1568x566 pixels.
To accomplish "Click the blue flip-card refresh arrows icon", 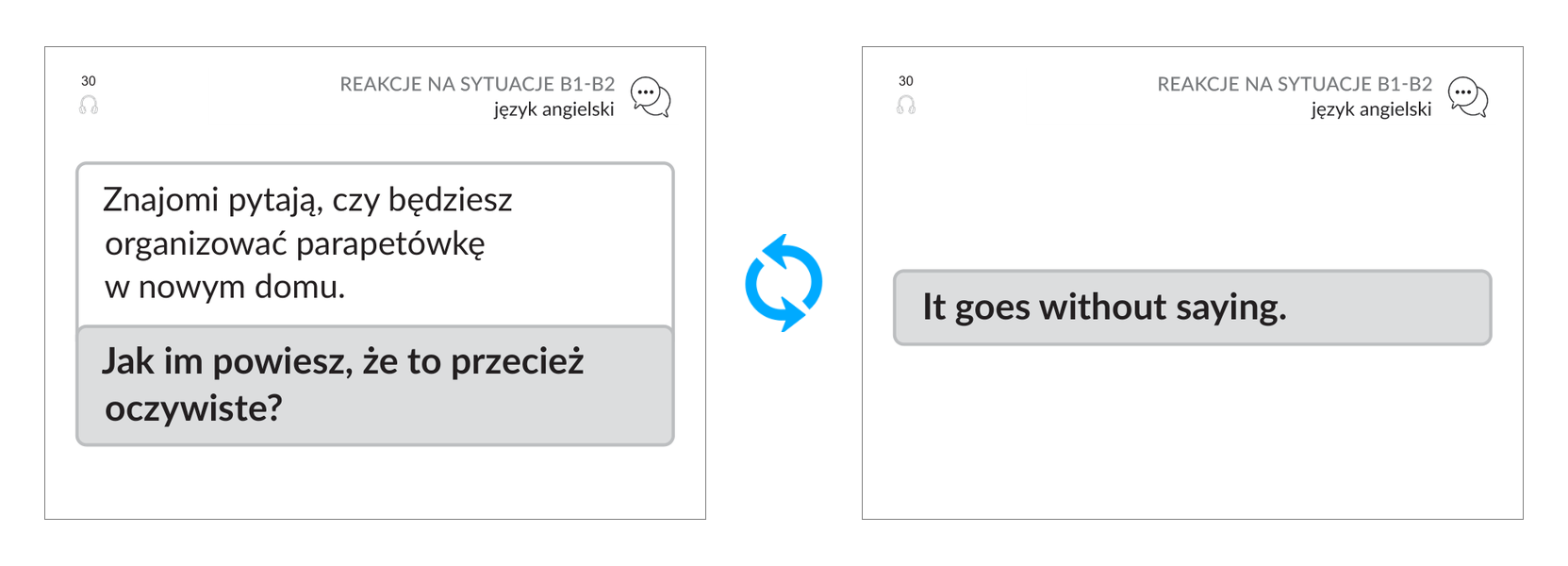I will pyautogui.click(x=784, y=283).
